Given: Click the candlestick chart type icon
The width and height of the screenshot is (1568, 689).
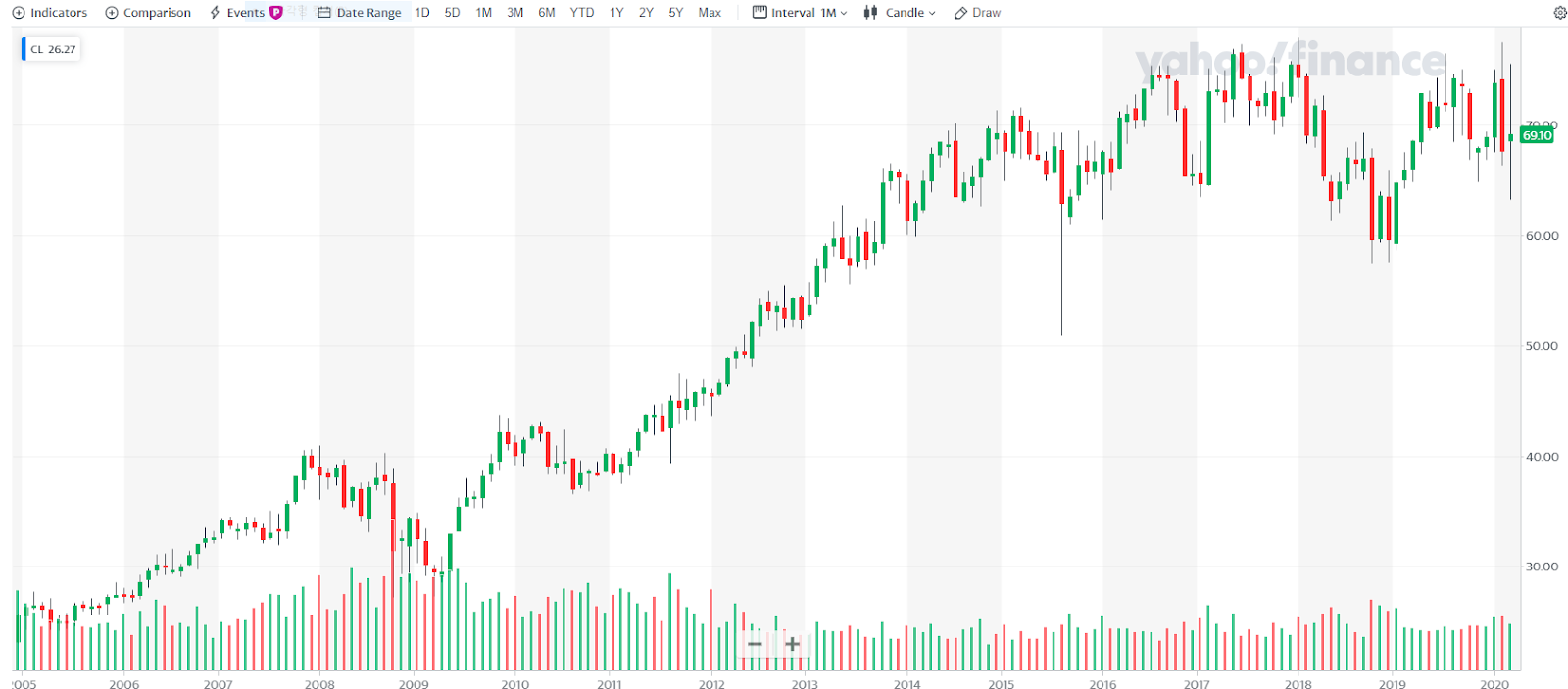Looking at the screenshot, I should coord(870,13).
